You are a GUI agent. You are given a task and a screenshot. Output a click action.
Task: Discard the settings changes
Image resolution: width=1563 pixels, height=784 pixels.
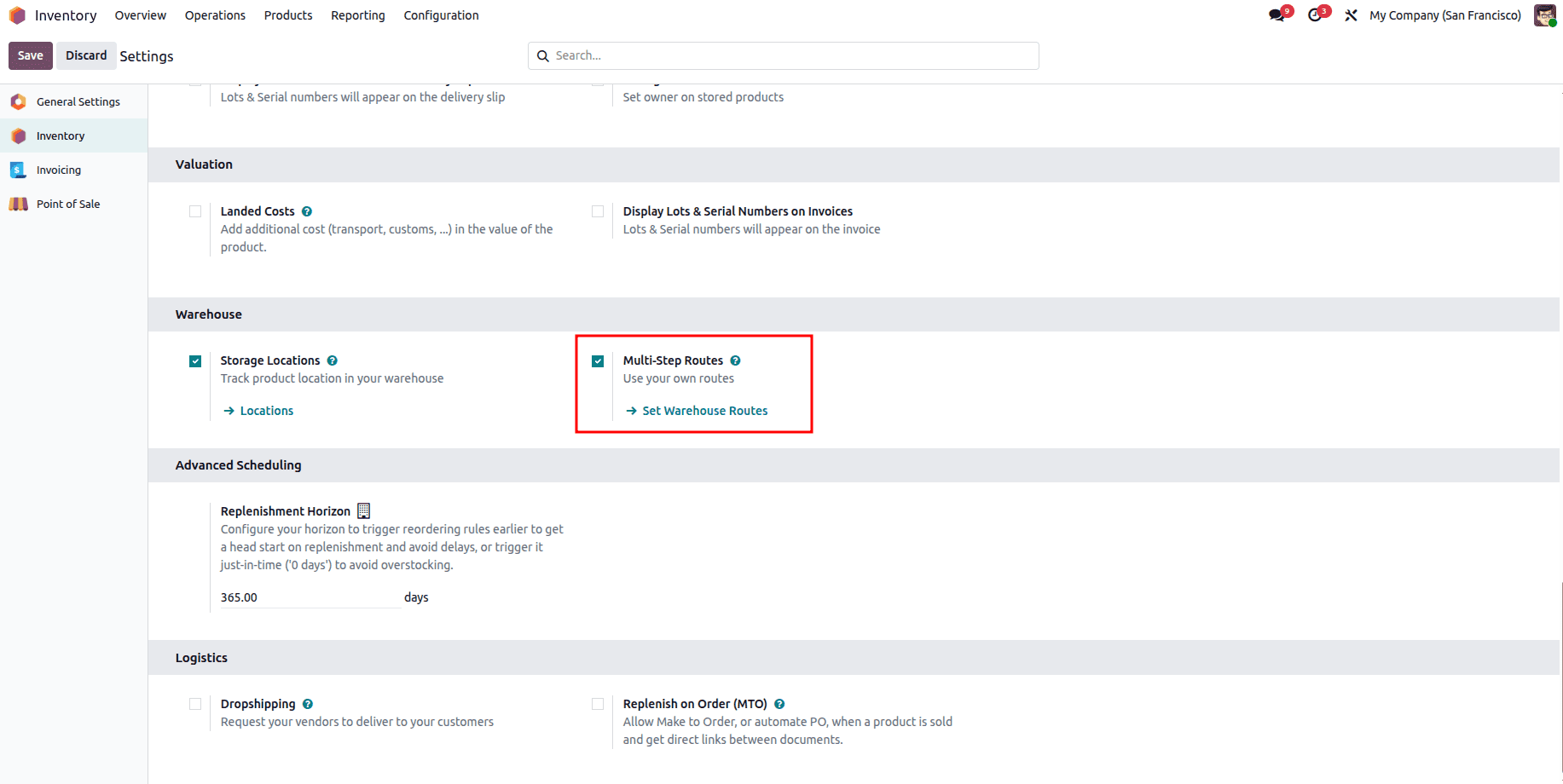click(86, 55)
